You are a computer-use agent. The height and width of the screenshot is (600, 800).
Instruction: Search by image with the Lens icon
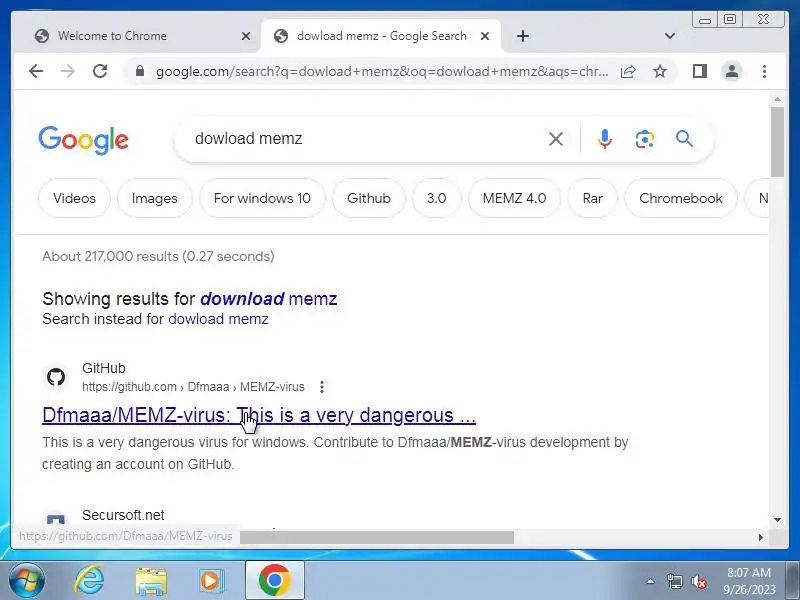(644, 139)
